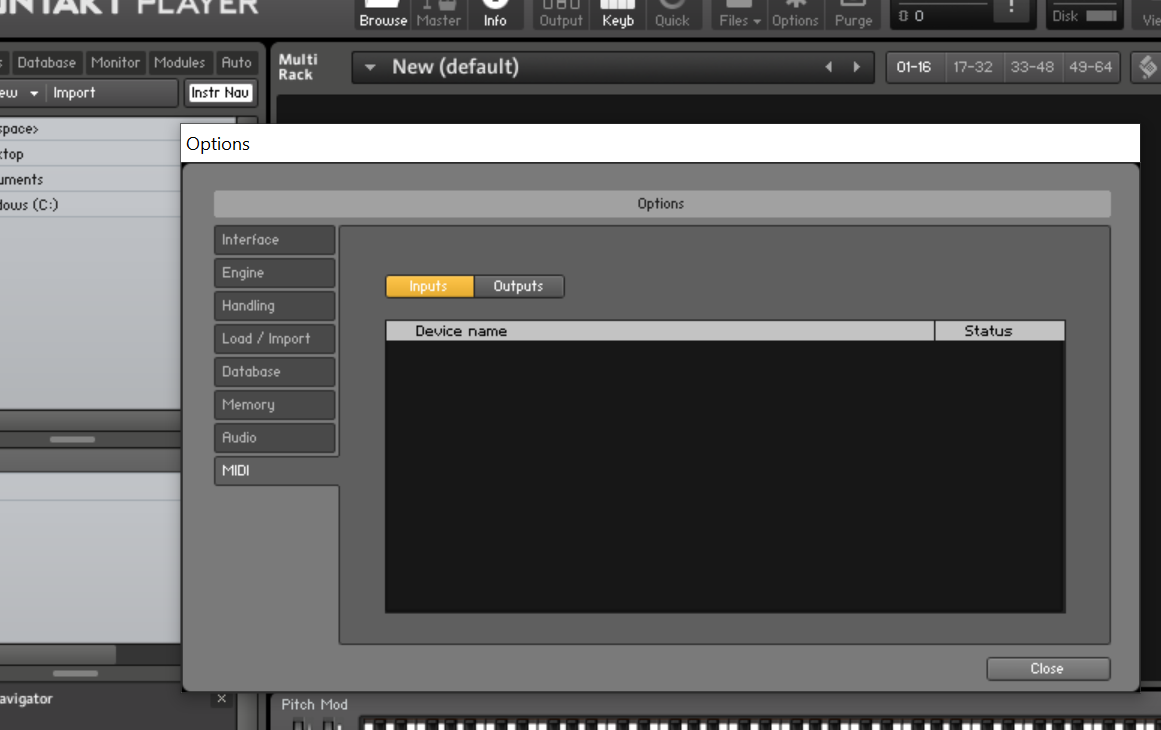The width and height of the screenshot is (1161, 730).
Task: Open the Quick-load toolbar button
Action: (672, 14)
